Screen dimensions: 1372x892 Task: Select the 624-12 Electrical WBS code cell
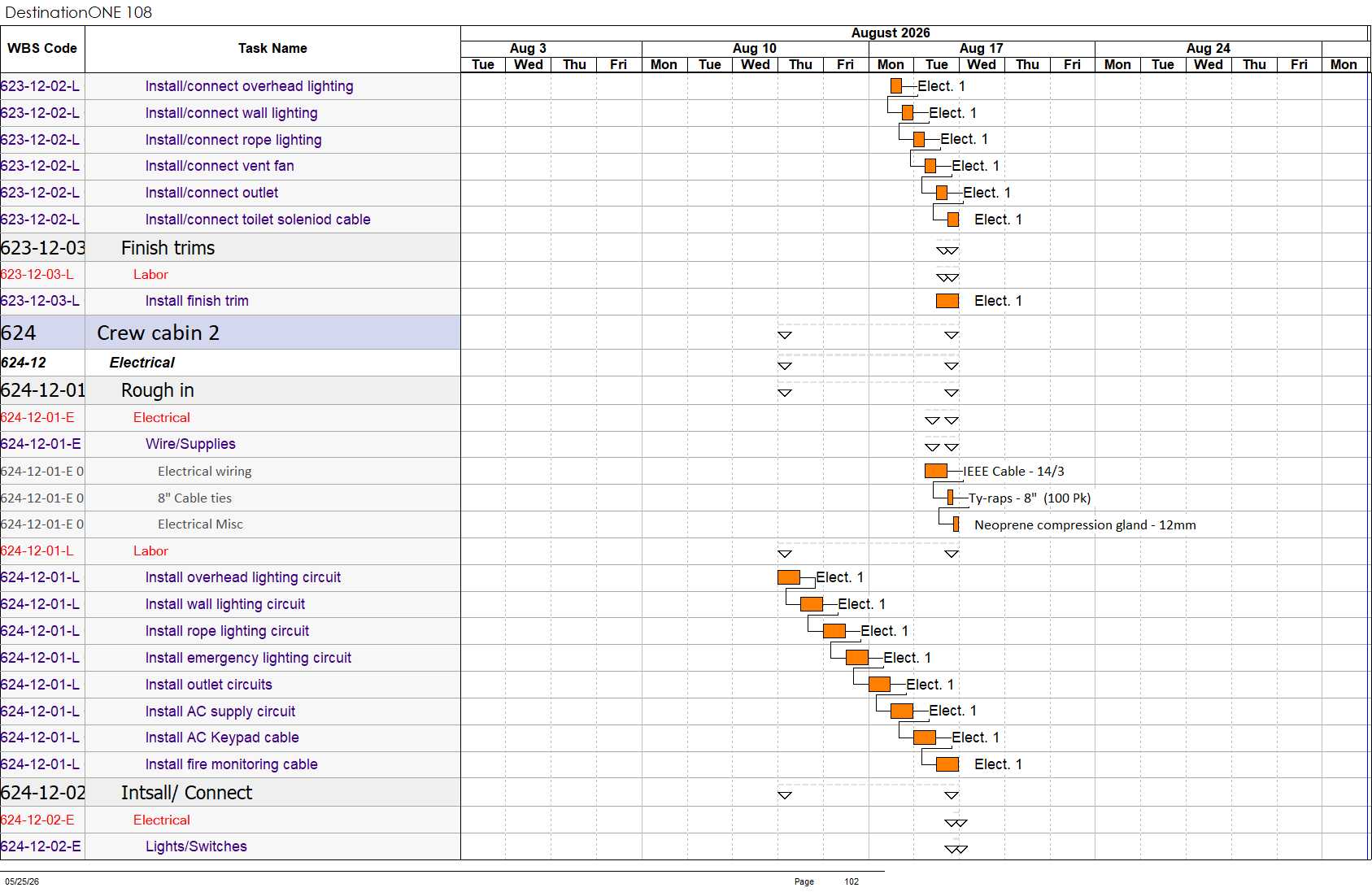pyautogui.click(x=42, y=363)
